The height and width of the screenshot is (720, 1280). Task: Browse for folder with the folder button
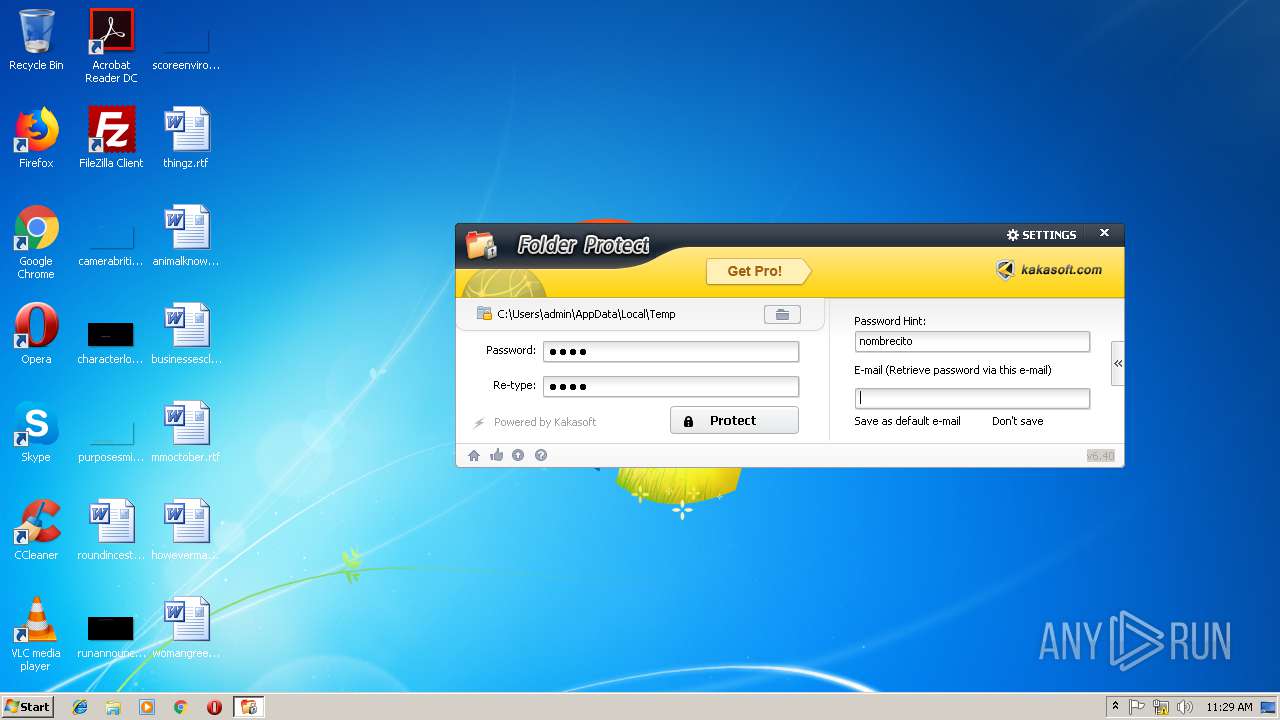(782, 314)
